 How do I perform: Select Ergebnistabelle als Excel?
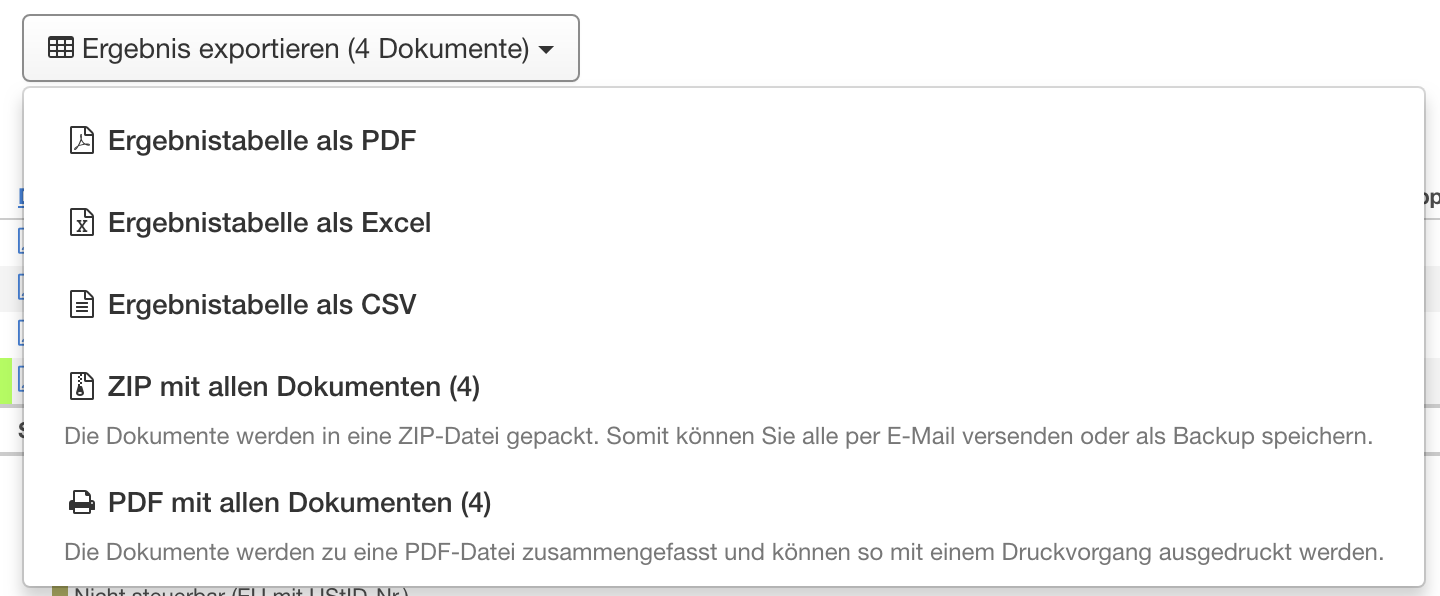269,222
